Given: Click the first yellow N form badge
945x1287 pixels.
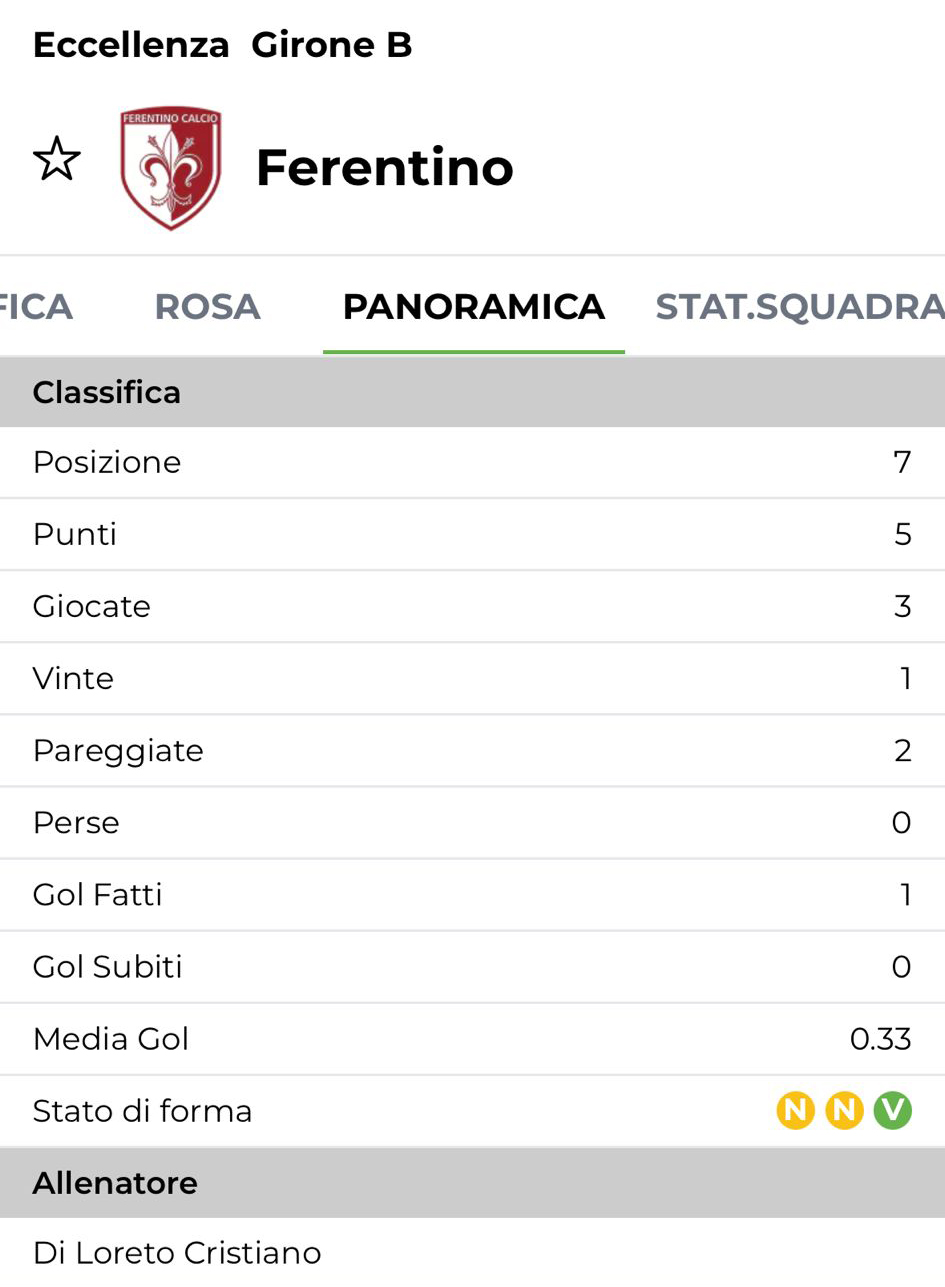Looking at the screenshot, I should pyautogui.click(x=795, y=1110).
